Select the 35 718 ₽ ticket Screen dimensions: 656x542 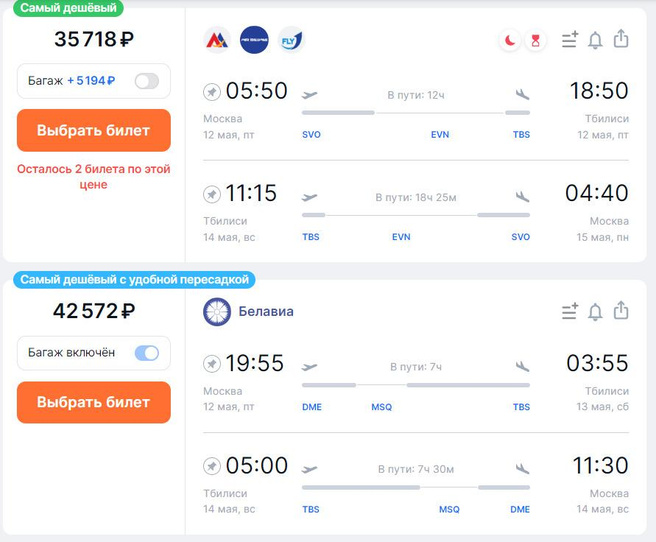pyautogui.click(x=94, y=130)
